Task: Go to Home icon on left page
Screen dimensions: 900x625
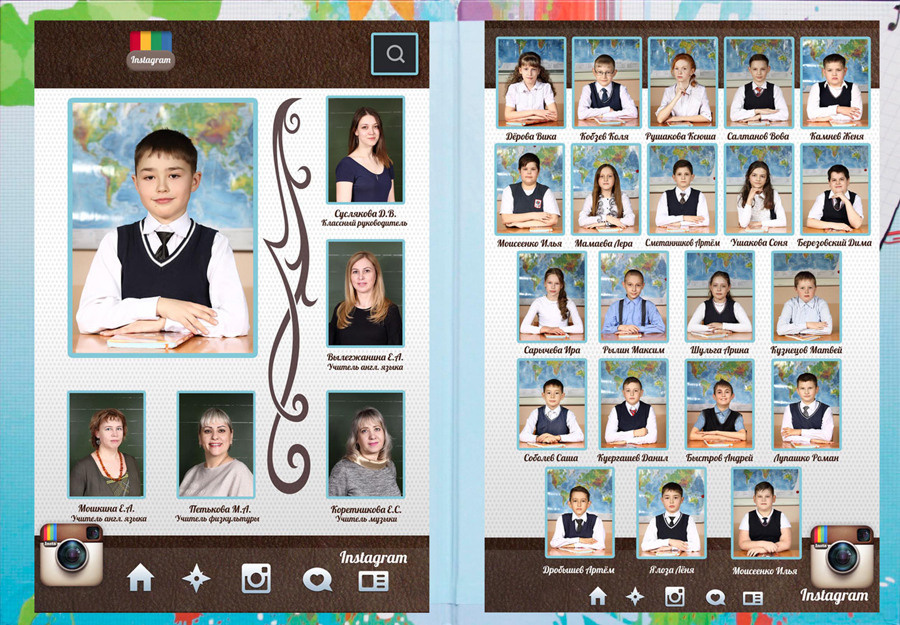Action: point(141,578)
